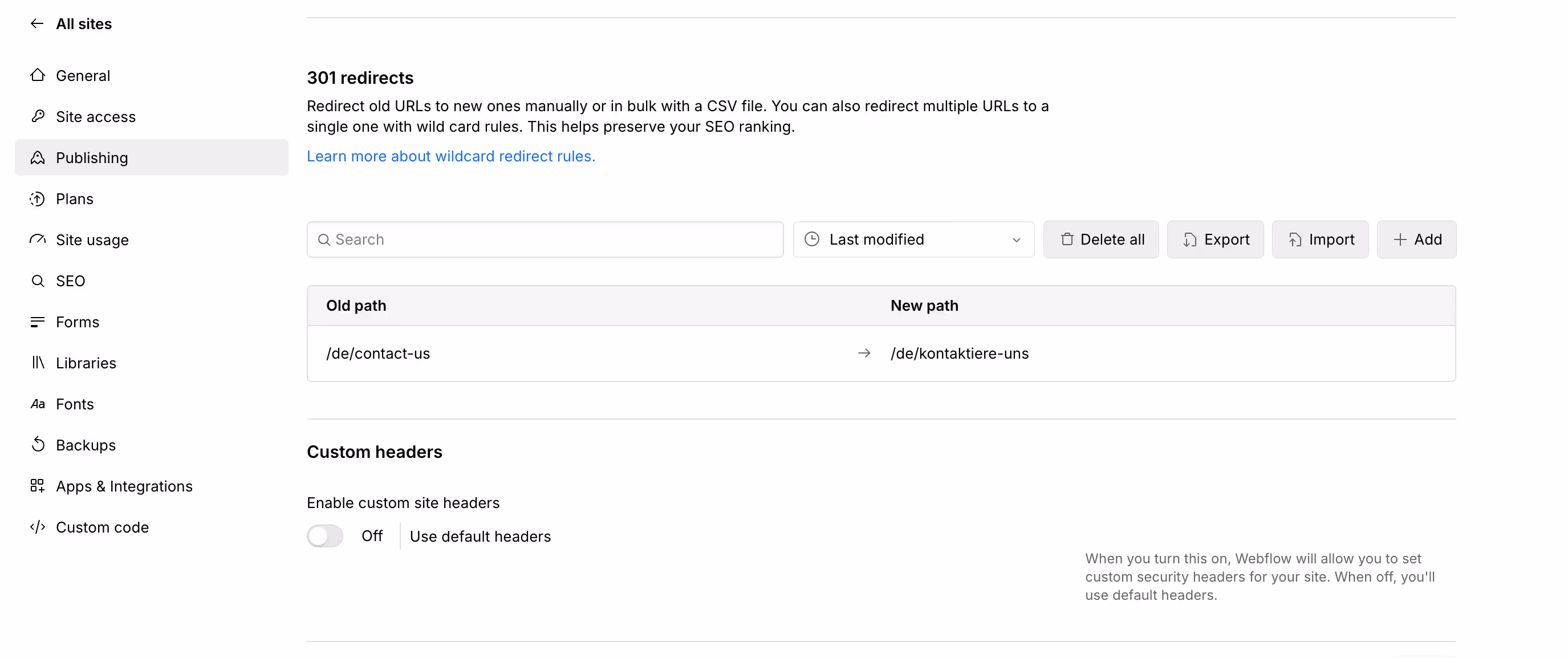The image size is (1568, 658).
Task: Open the Publishing settings section
Action: [x=91, y=157]
